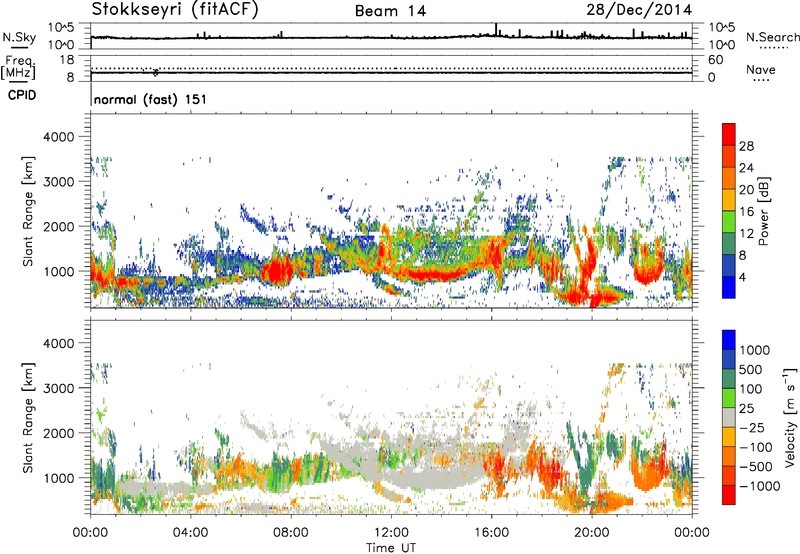
Task: Click the 'Power [dB]' colorbar label
Action: tap(763, 211)
